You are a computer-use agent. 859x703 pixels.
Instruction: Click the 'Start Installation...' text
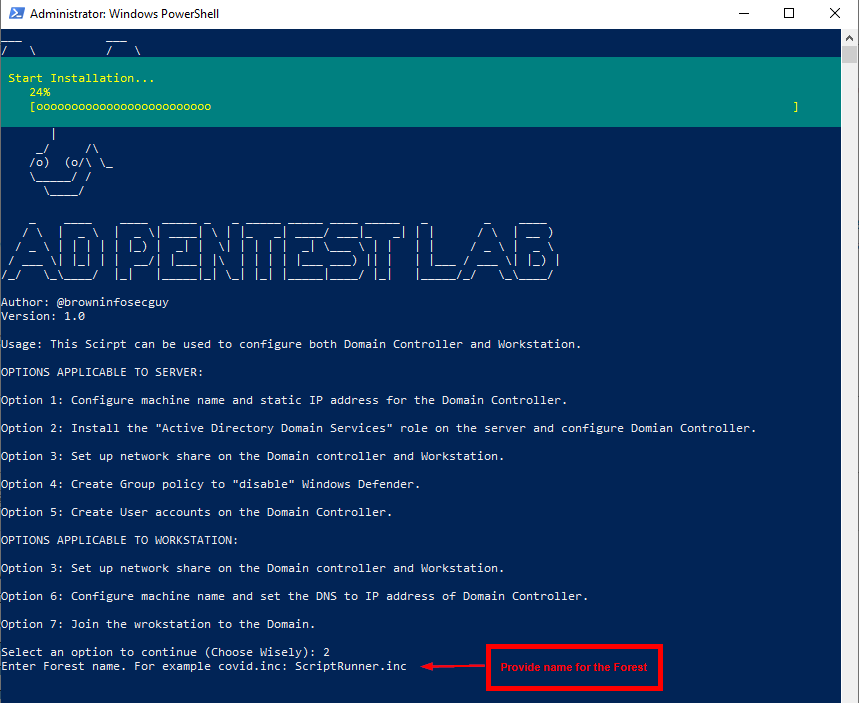pos(81,78)
